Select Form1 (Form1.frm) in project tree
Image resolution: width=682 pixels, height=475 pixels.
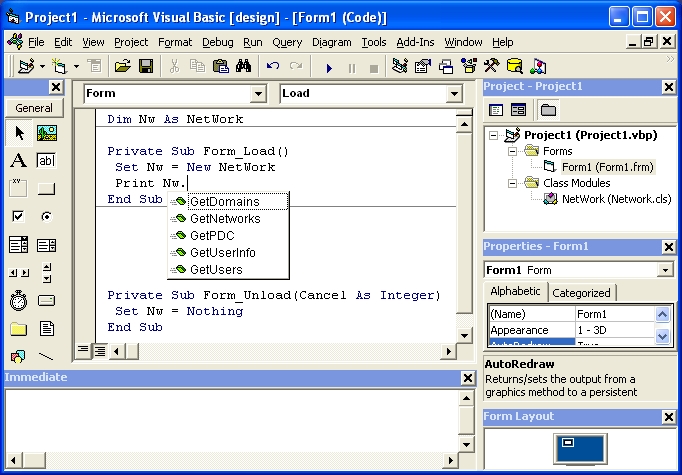point(607,167)
